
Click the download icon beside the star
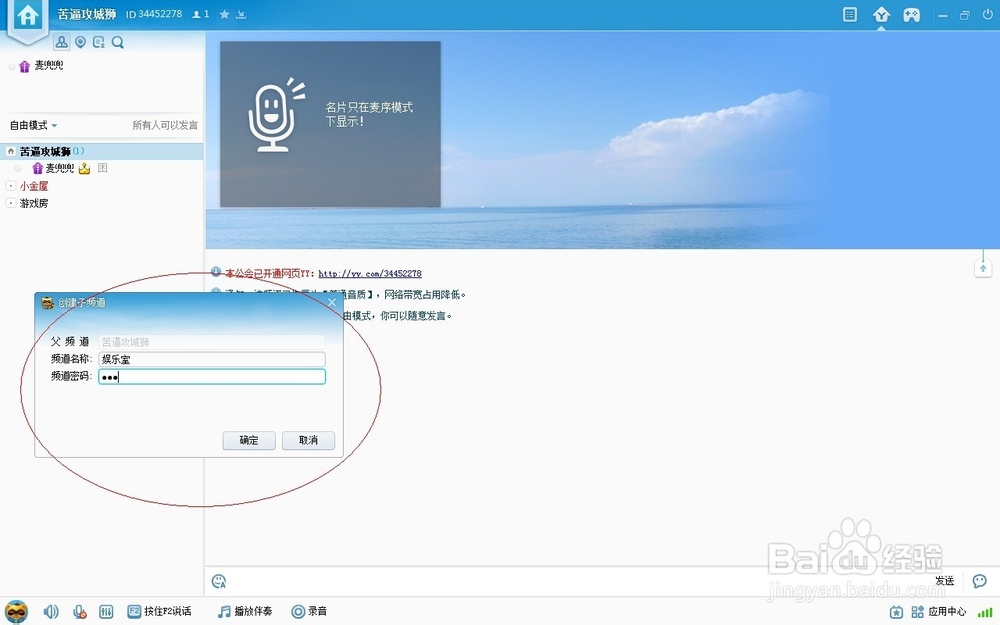coord(241,14)
